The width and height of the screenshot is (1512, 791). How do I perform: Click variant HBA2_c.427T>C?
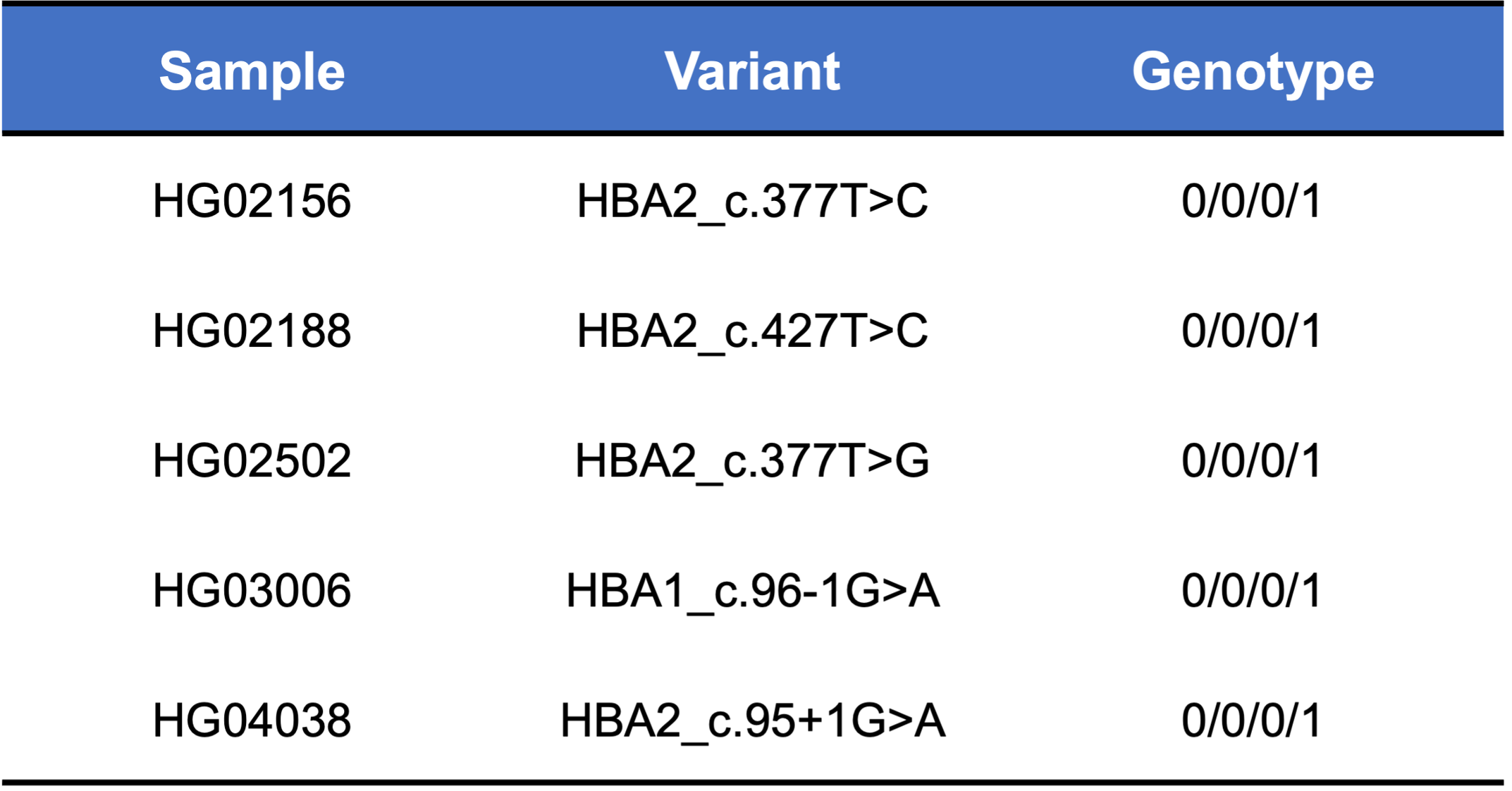pos(752,331)
